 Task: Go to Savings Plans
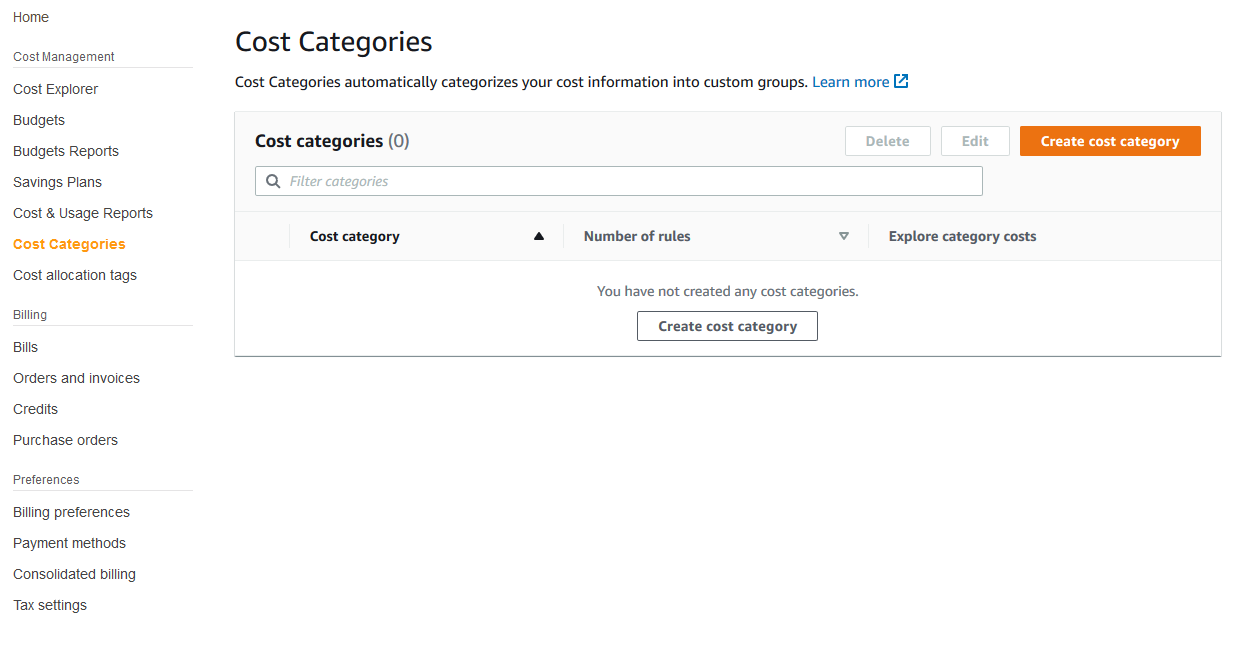pyautogui.click(x=57, y=182)
